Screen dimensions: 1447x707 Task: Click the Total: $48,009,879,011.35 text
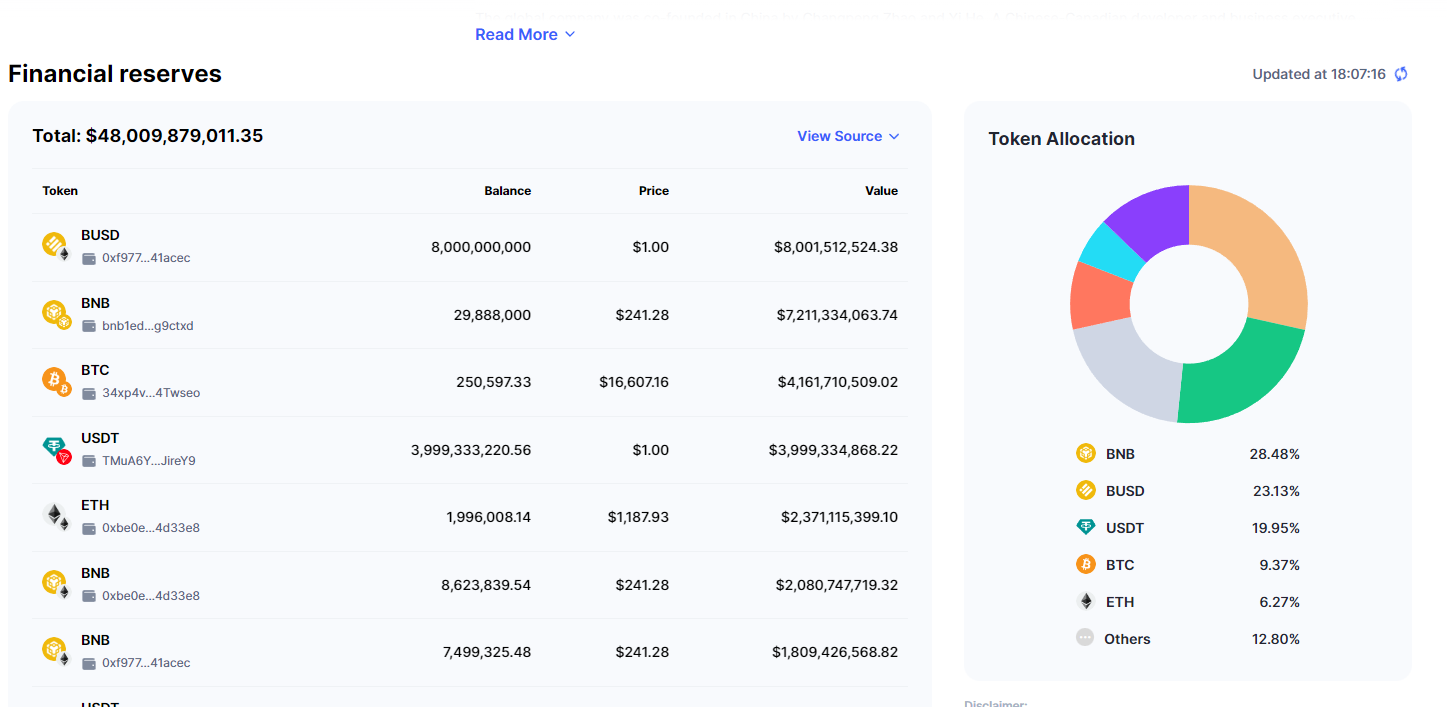(x=148, y=136)
